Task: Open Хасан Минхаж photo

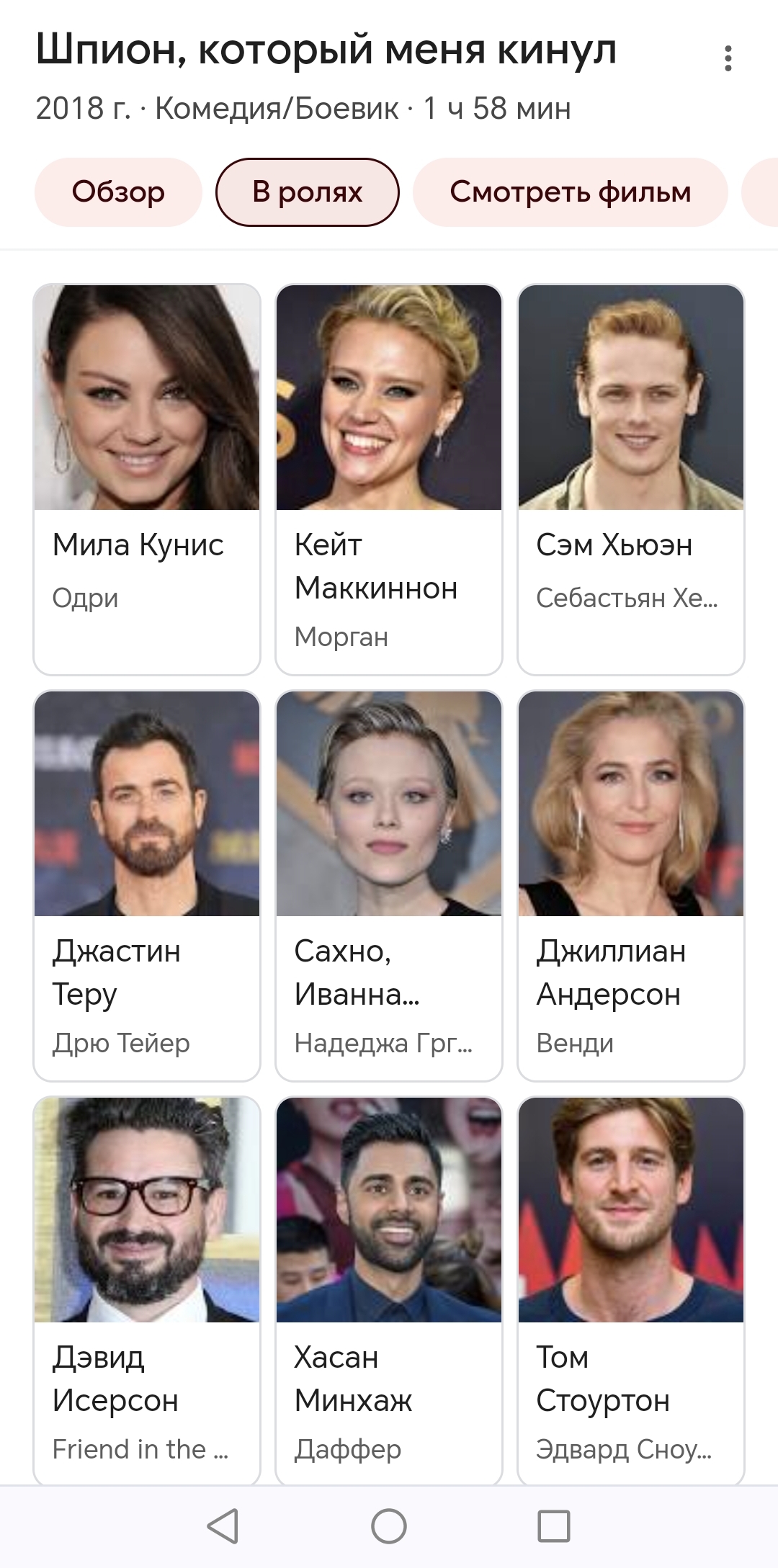Action: [389, 1210]
